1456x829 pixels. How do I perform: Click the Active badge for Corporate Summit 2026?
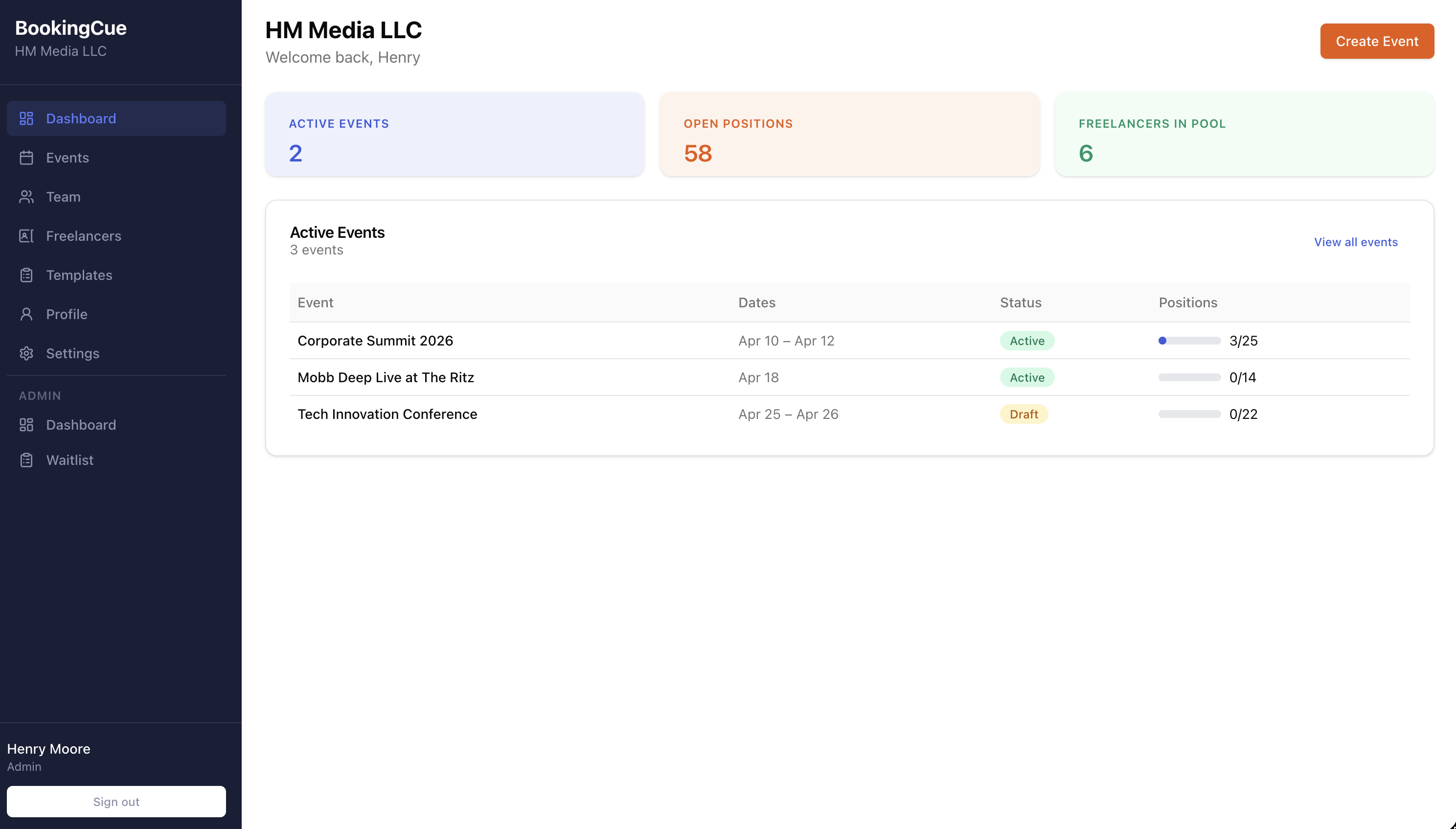[x=1026, y=341]
